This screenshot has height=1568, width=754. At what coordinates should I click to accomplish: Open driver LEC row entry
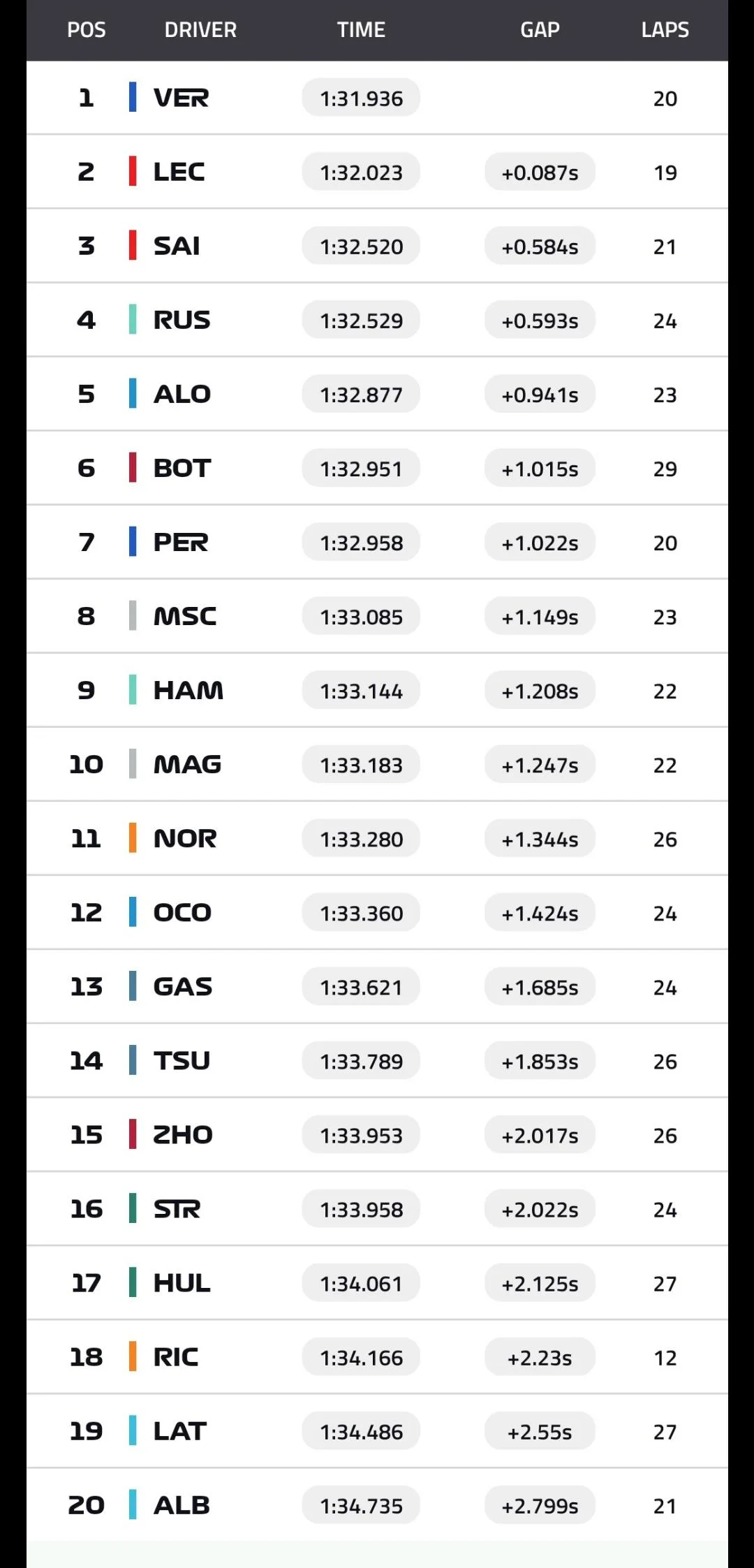[x=179, y=172]
